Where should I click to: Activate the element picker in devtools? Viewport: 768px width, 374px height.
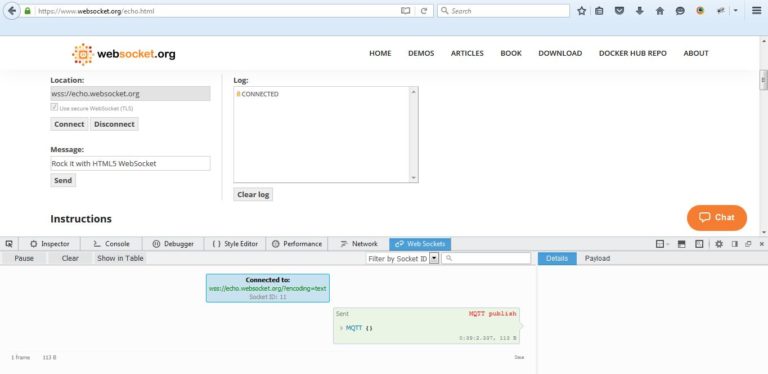coord(9,244)
